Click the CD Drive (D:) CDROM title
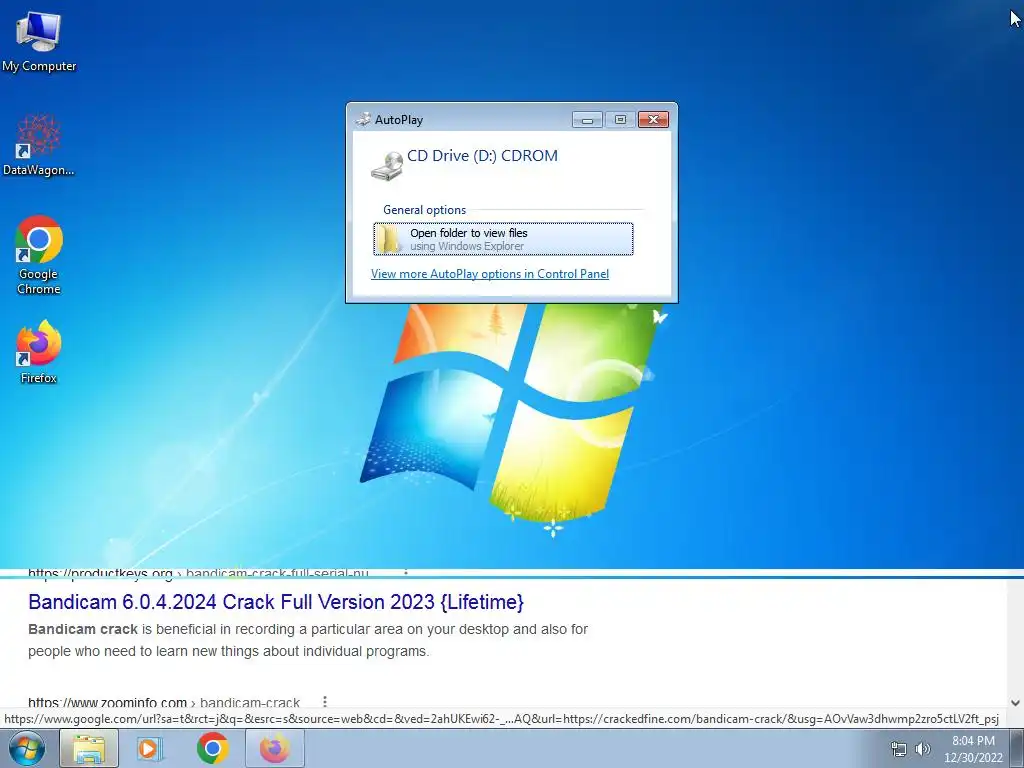The image size is (1024, 768). click(x=483, y=155)
